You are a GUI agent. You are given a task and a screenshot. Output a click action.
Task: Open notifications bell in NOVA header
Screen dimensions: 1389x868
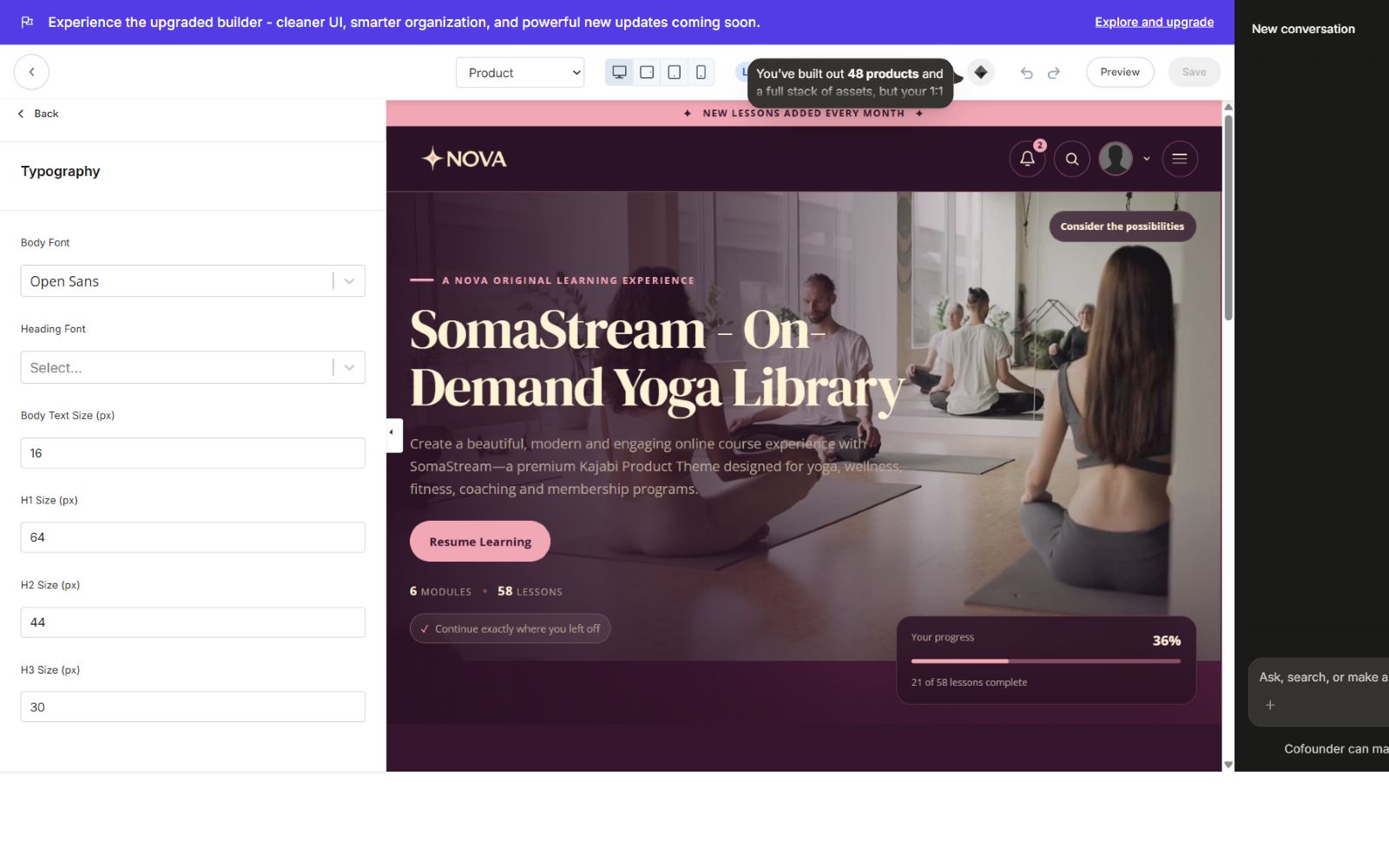pyautogui.click(x=1027, y=159)
